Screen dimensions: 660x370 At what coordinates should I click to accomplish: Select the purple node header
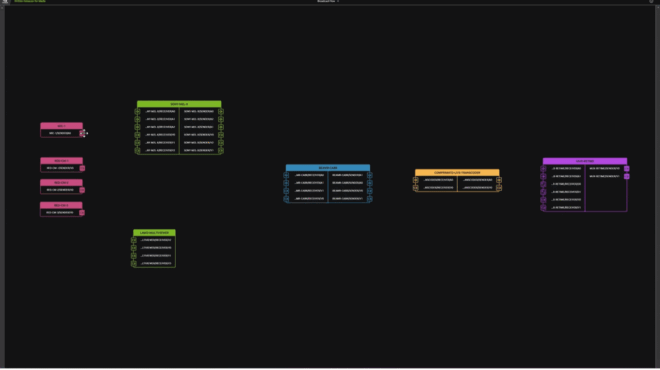point(585,161)
